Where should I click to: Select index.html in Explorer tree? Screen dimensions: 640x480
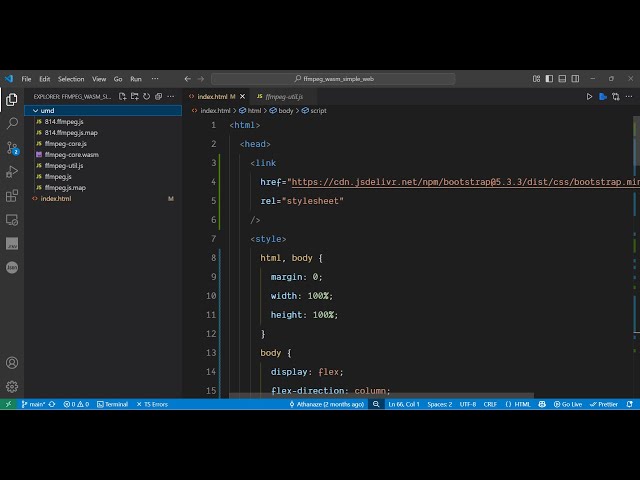click(x=103, y=199)
